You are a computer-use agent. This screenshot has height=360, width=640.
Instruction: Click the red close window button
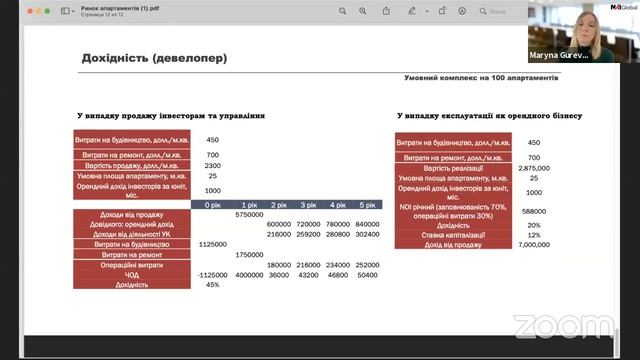coord(30,11)
